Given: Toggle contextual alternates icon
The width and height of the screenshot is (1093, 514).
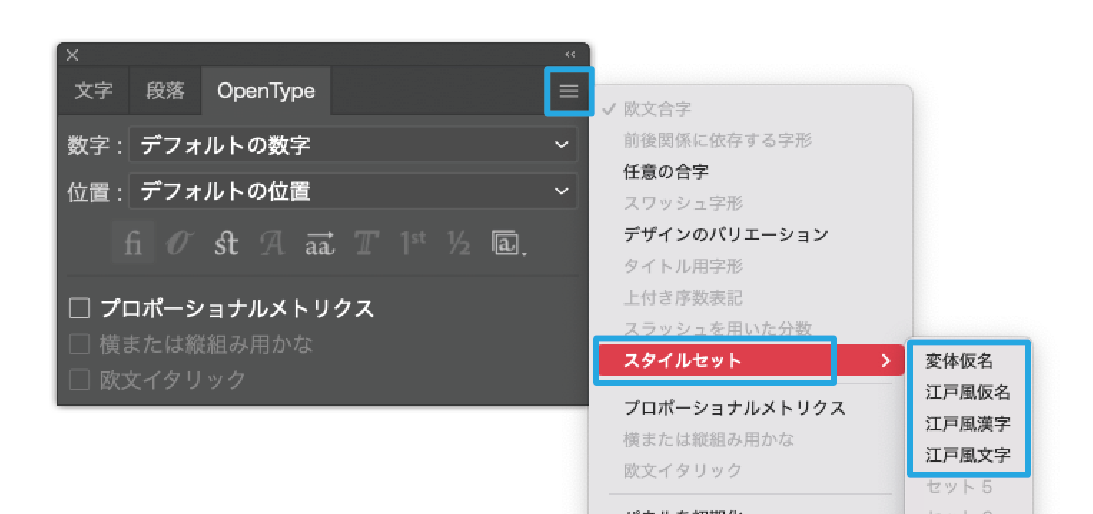Looking at the screenshot, I should (179, 243).
